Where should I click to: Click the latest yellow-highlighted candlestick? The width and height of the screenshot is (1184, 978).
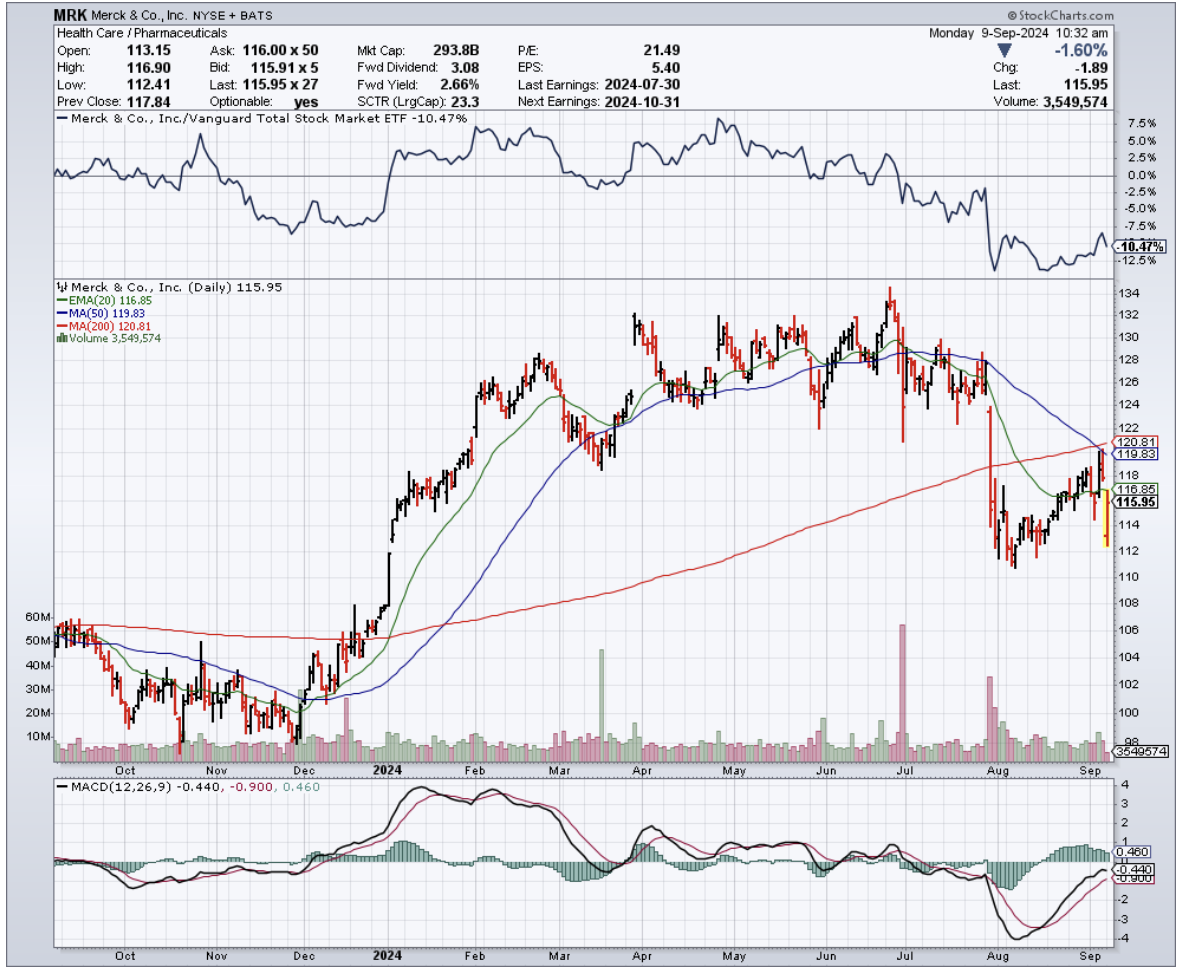tap(1105, 523)
